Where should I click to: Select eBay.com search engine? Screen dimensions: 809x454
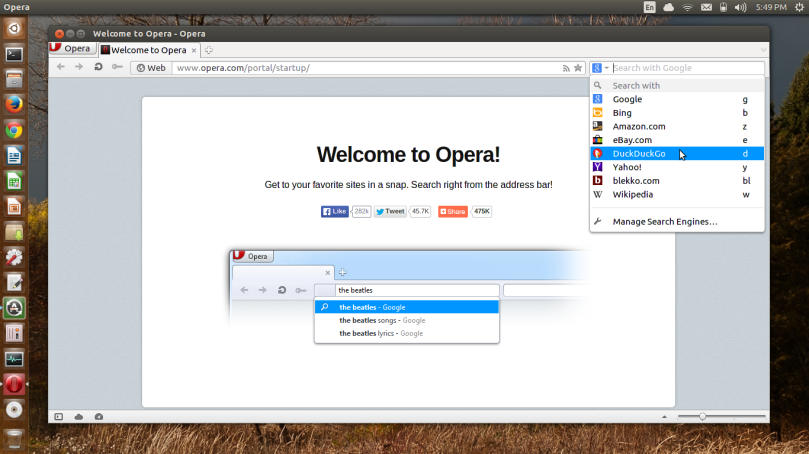677,140
